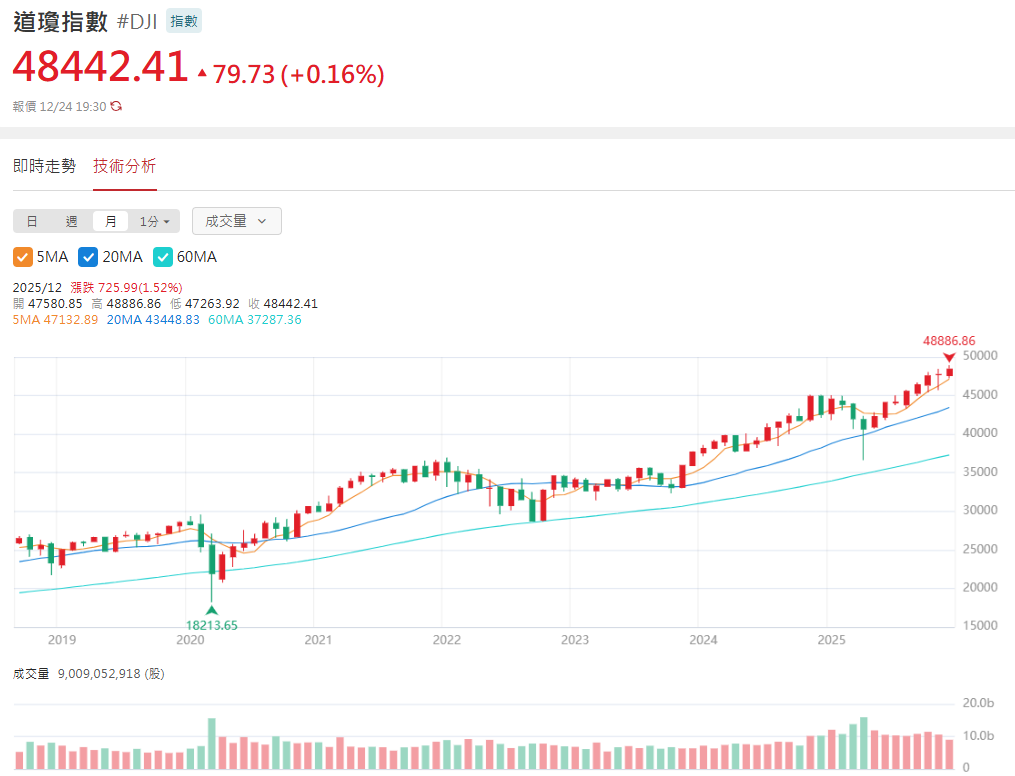Select the 技術分析 tab
The image size is (1015, 776).
[125, 166]
